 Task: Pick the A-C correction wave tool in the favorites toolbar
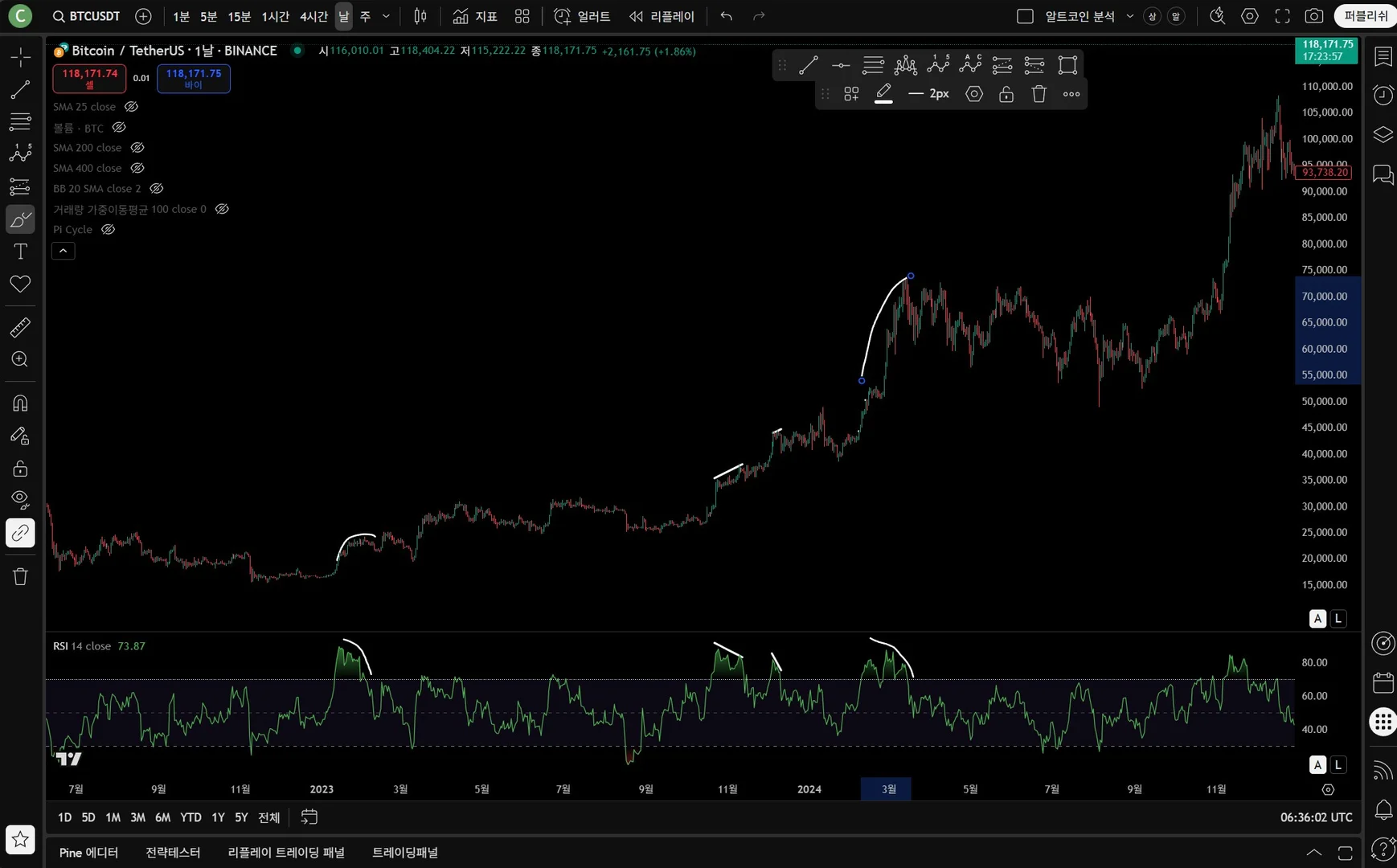970,64
